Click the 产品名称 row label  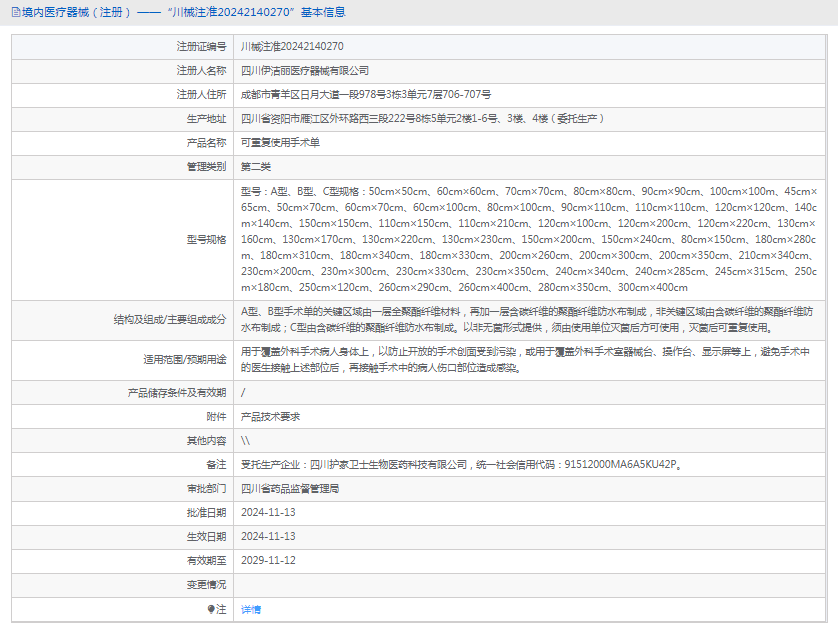(206, 143)
